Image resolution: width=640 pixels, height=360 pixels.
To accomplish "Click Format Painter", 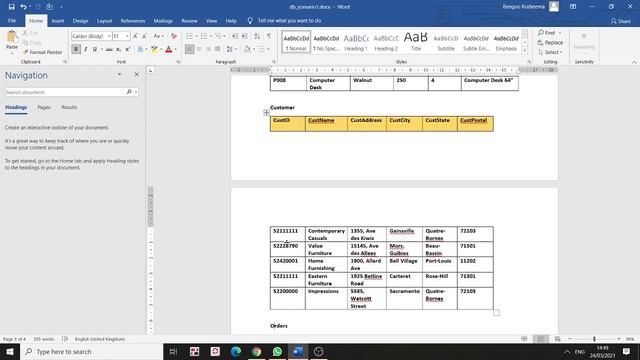I will (x=42, y=52).
